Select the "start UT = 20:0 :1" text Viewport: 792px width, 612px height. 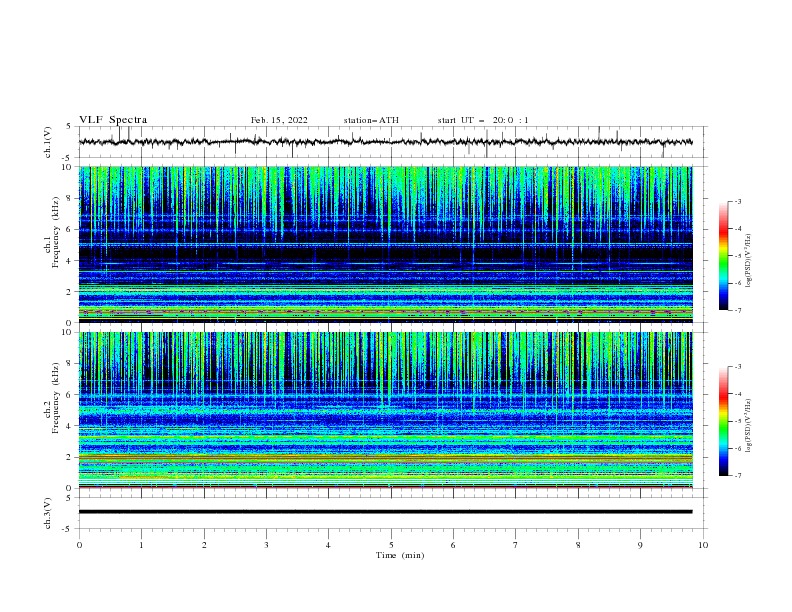[x=483, y=120]
